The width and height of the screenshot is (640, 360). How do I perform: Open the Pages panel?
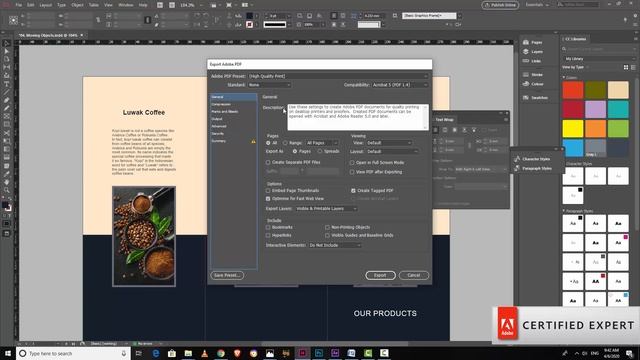pos(533,42)
